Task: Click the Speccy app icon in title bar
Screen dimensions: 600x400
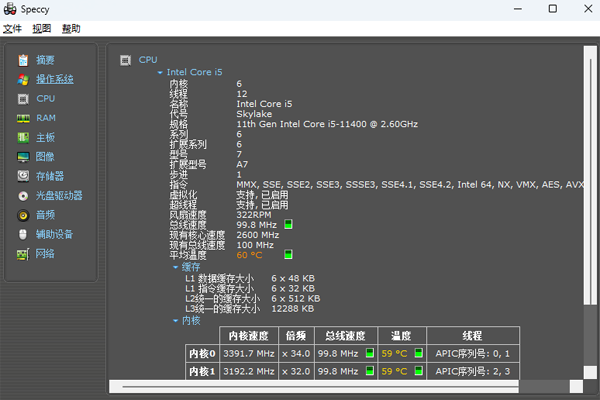Action: (10, 9)
